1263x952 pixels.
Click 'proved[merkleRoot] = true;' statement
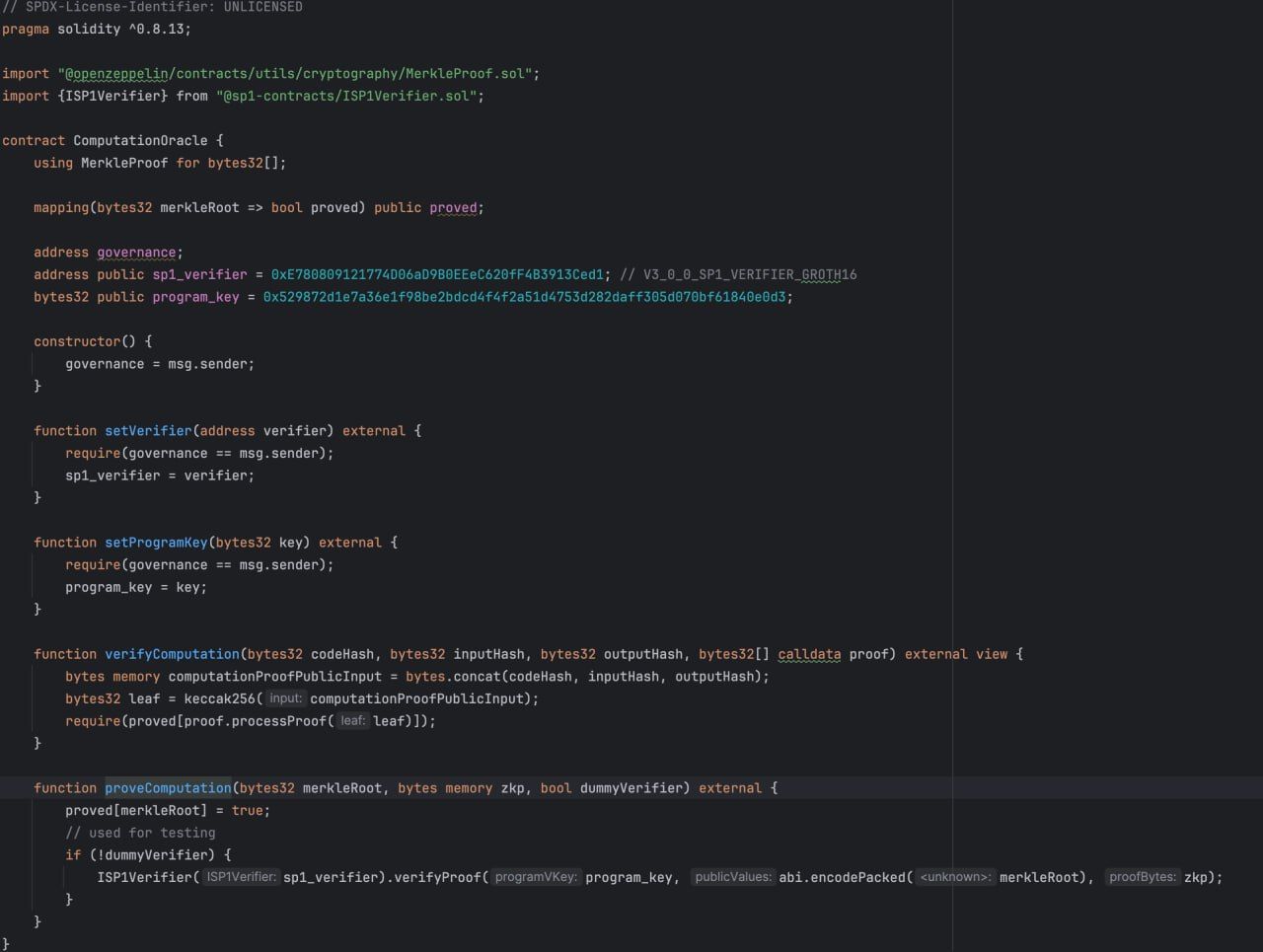click(x=168, y=811)
